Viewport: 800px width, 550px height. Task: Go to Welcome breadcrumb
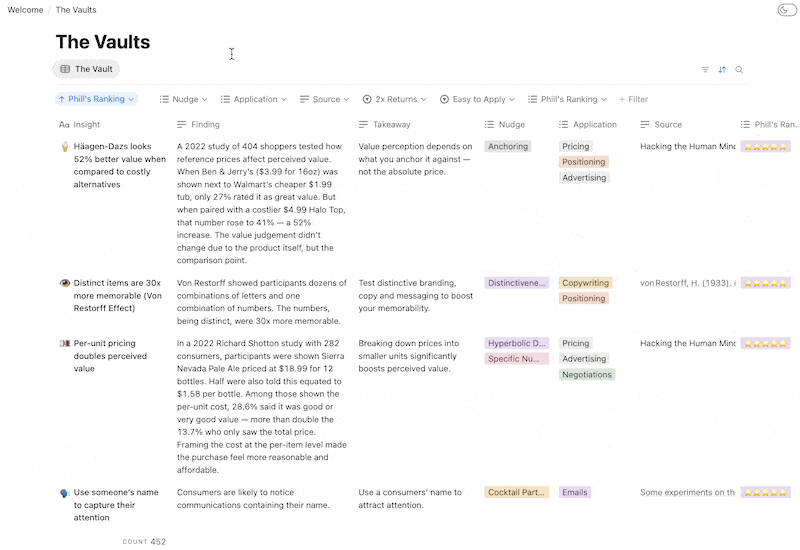coord(25,10)
